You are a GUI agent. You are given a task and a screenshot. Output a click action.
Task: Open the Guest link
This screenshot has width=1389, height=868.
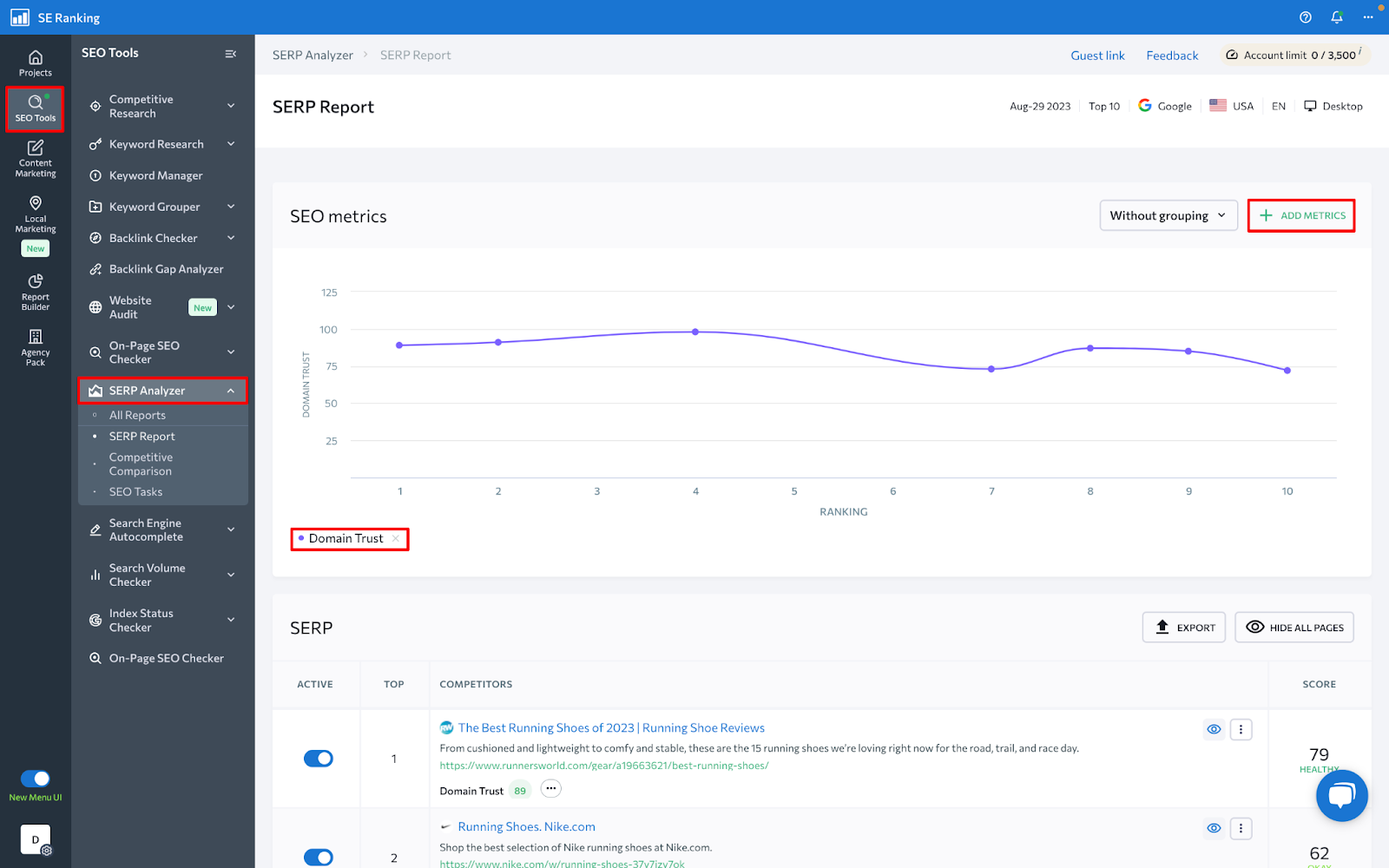click(1097, 56)
